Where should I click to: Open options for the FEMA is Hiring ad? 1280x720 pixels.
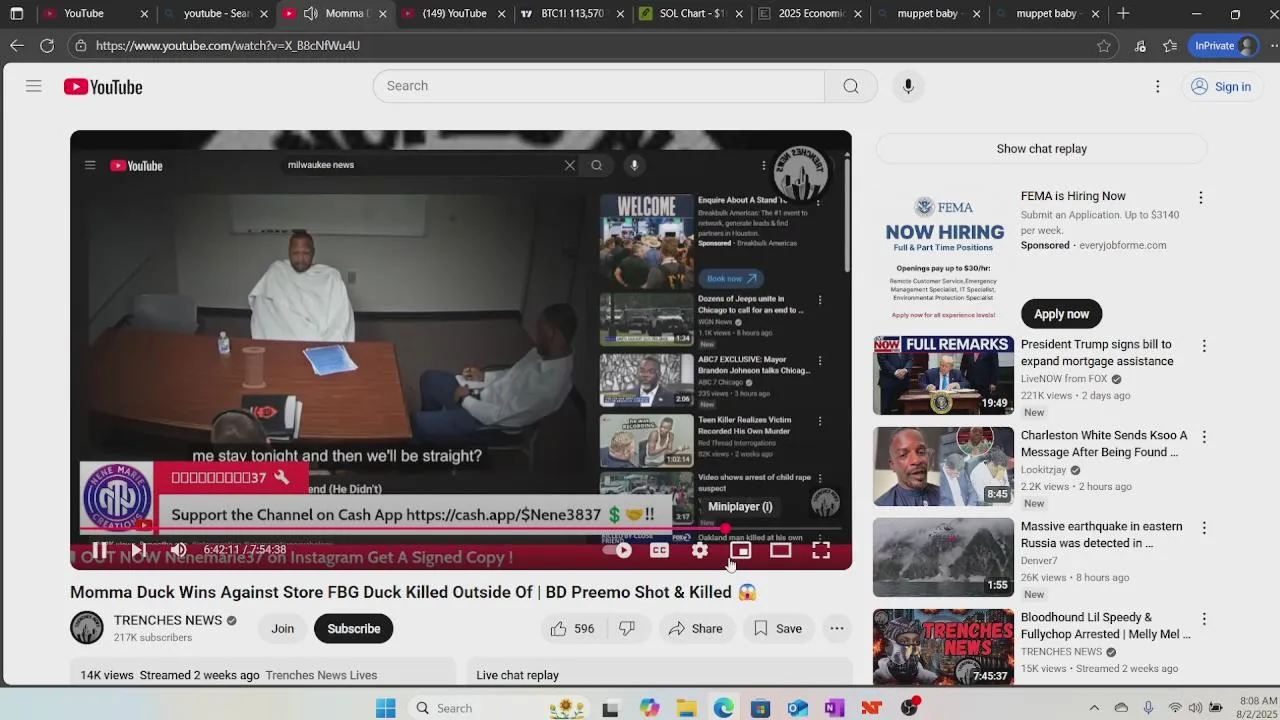pos(1201,198)
